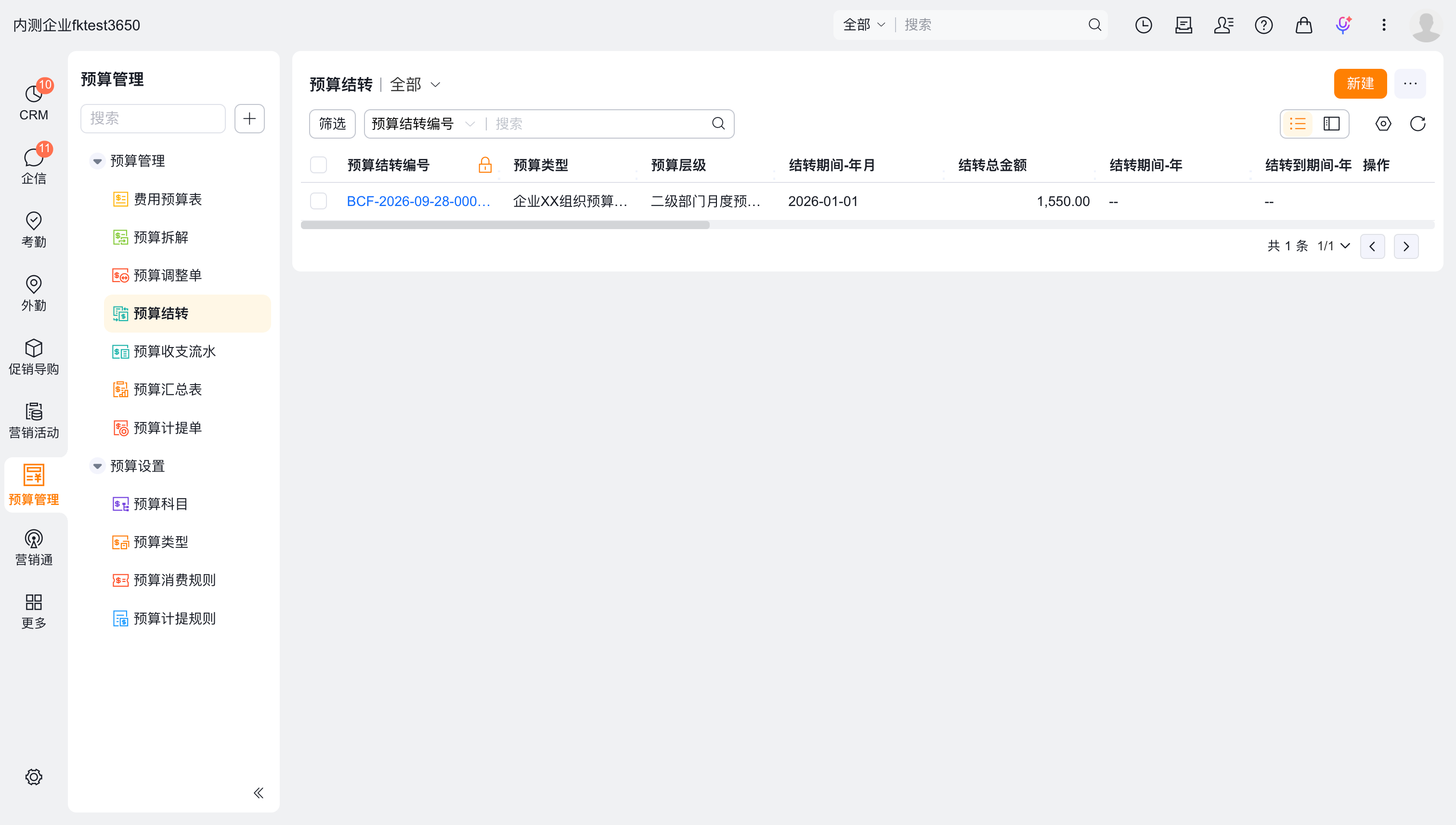Refresh the 预算结转 list
The height and width of the screenshot is (825, 1456).
click(x=1417, y=124)
